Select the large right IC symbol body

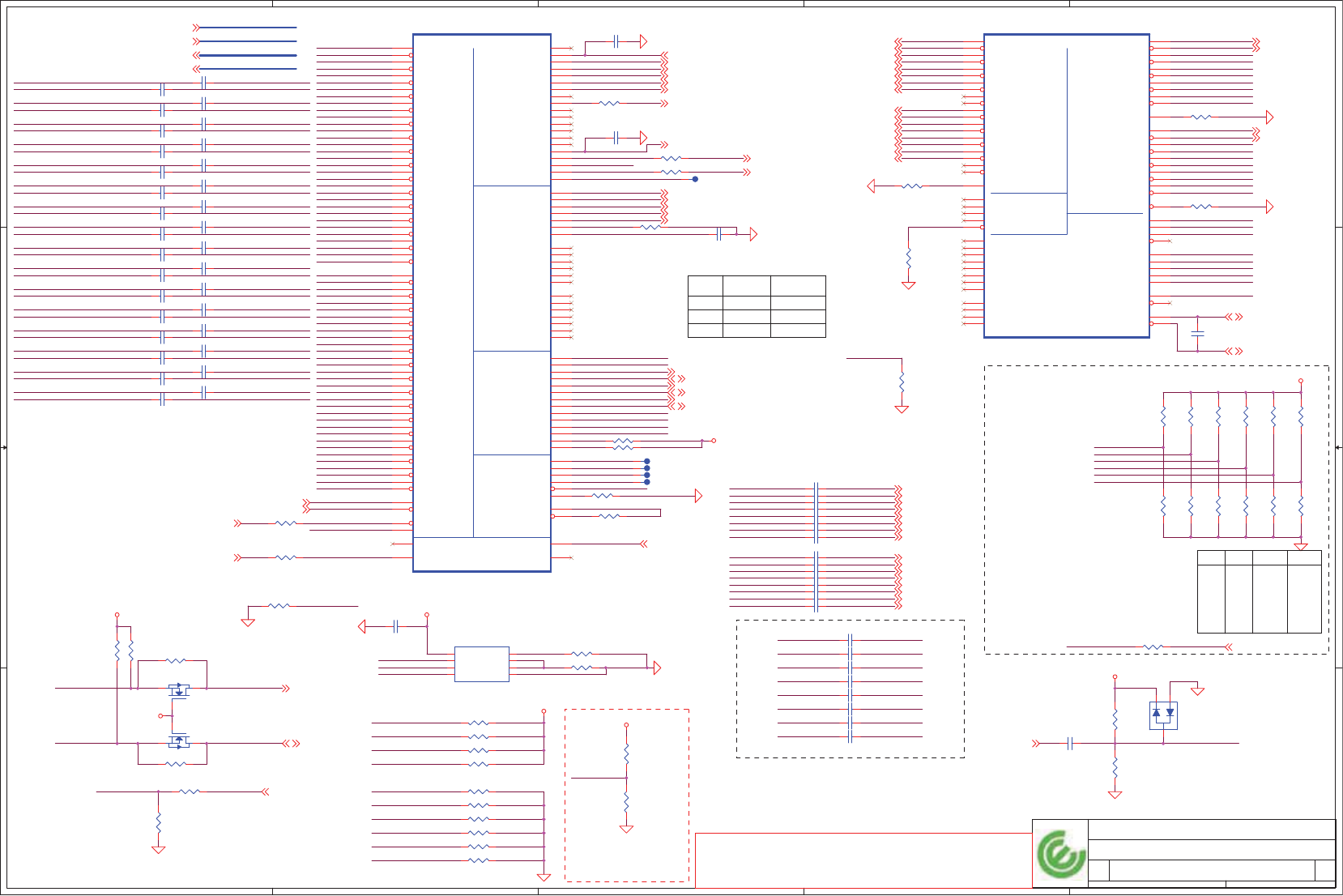point(1067,186)
